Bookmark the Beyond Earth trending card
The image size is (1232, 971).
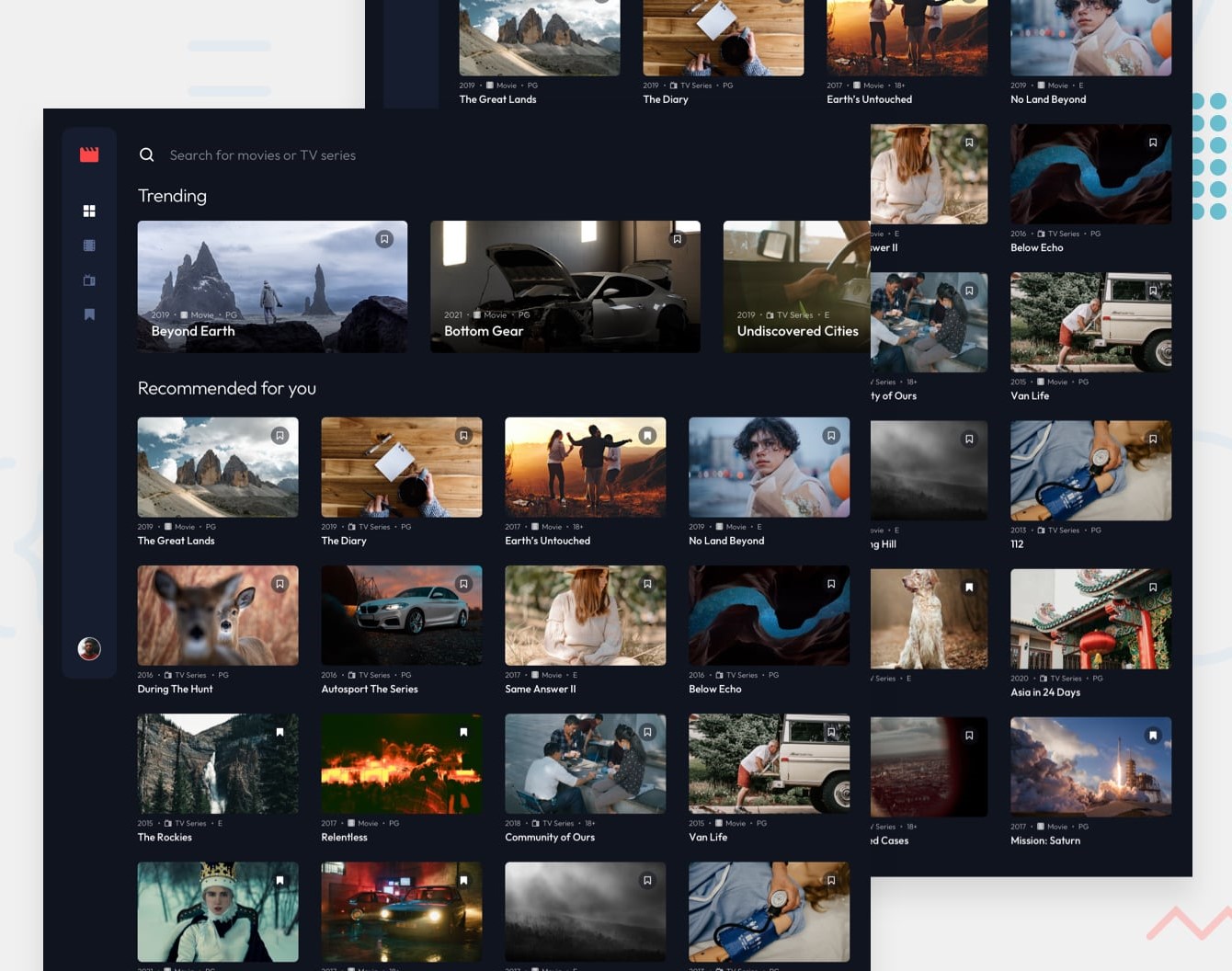click(x=384, y=239)
